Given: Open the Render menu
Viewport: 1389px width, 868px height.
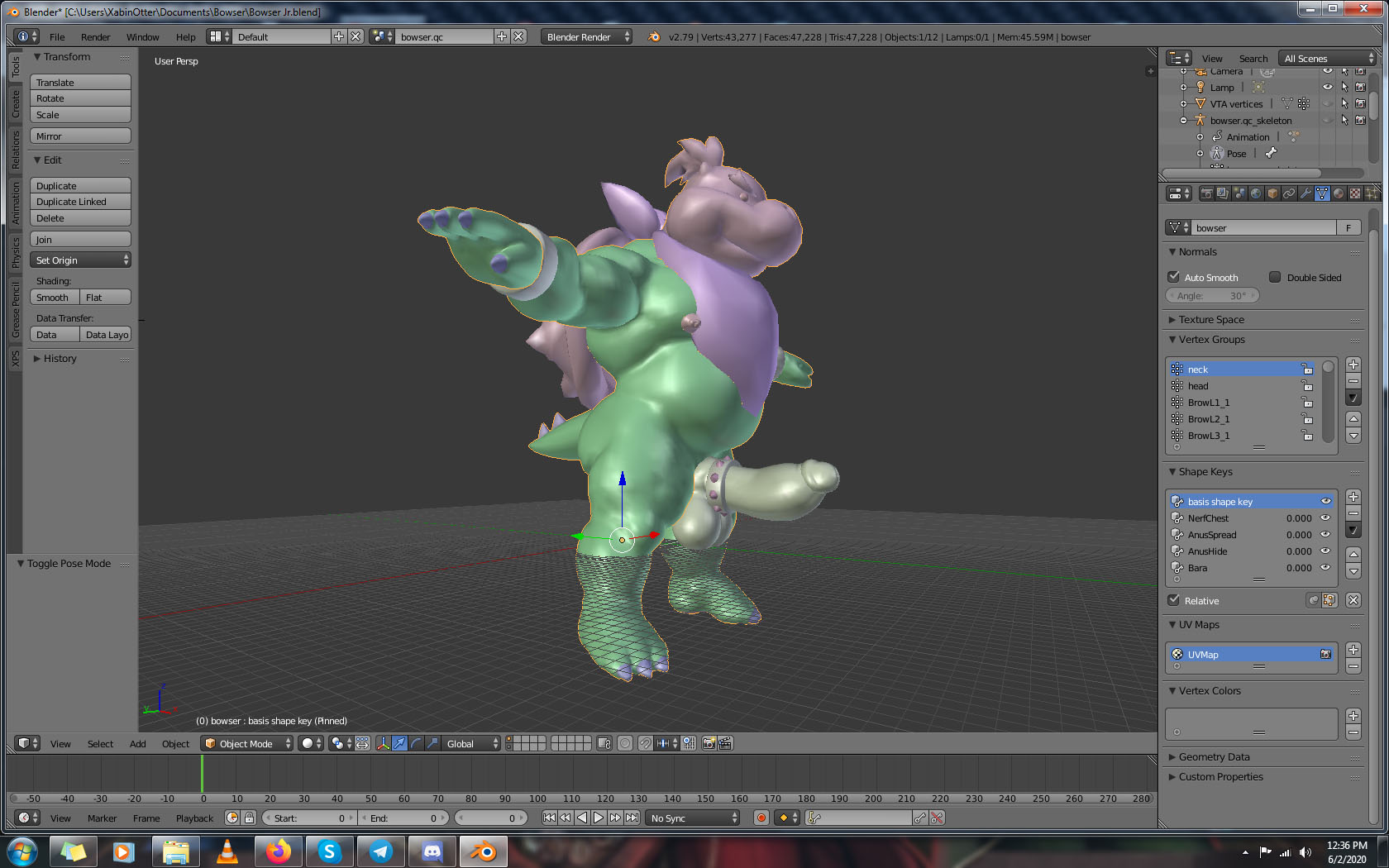Looking at the screenshot, I should point(95,37).
